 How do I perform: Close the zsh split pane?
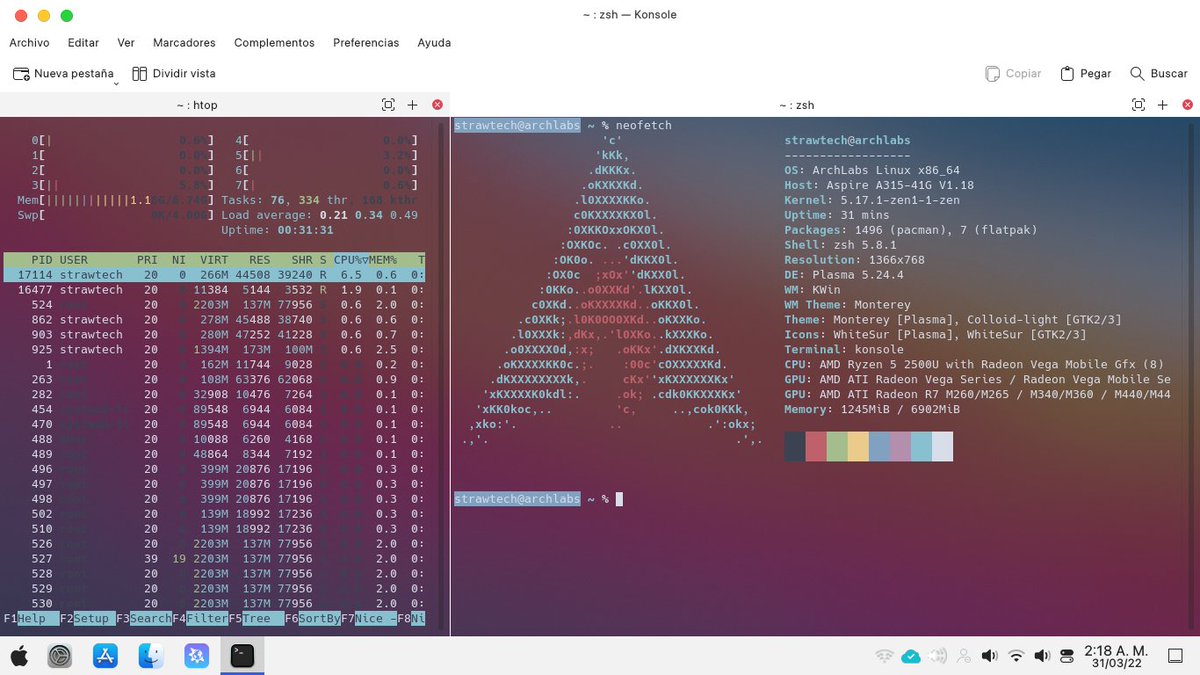point(1187,105)
